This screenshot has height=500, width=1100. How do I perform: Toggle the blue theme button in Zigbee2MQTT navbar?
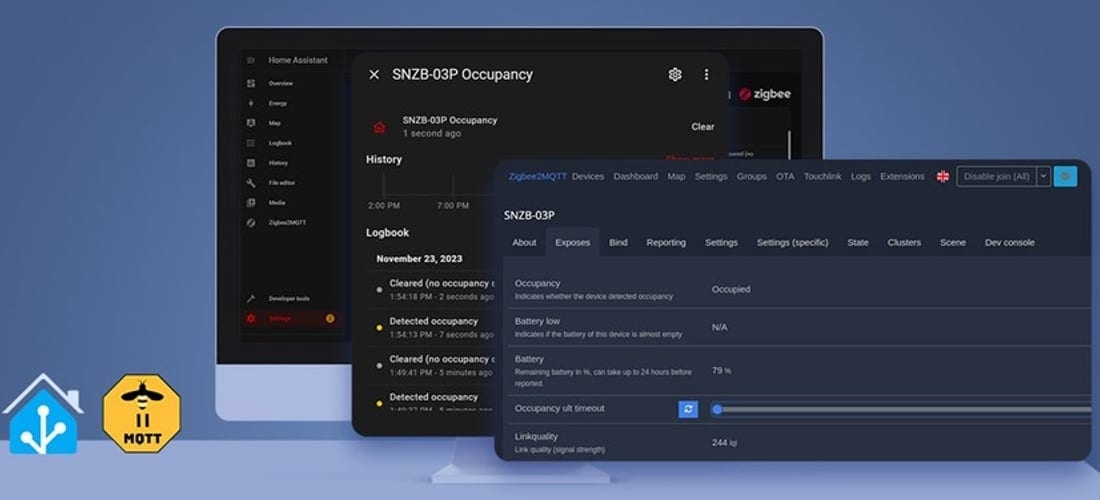pos(1066,176)
